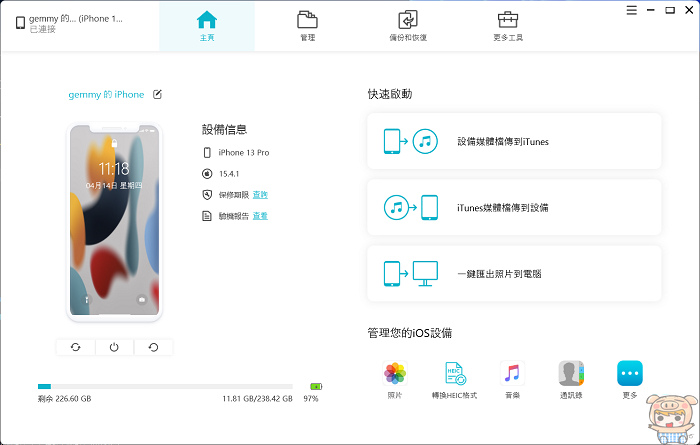This screenshot has height=445, width=700.
Task: Click iTunes媒體檔傳到設備 quick start button
Action: pos(514,207)
